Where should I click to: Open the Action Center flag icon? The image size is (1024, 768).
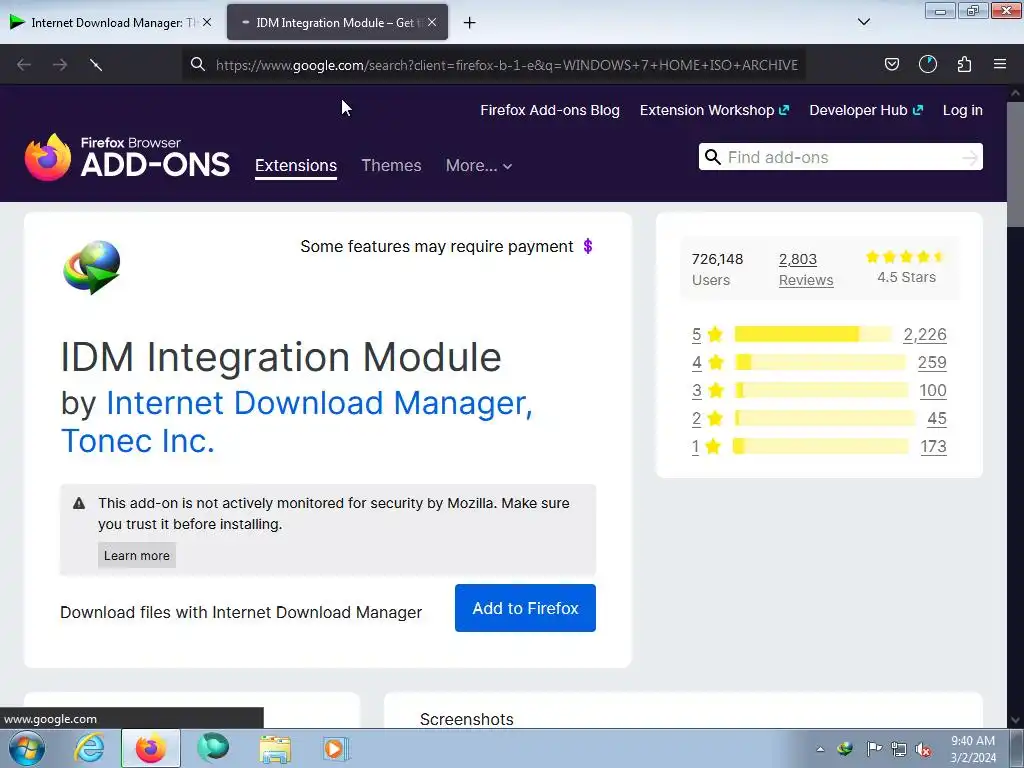874,749
